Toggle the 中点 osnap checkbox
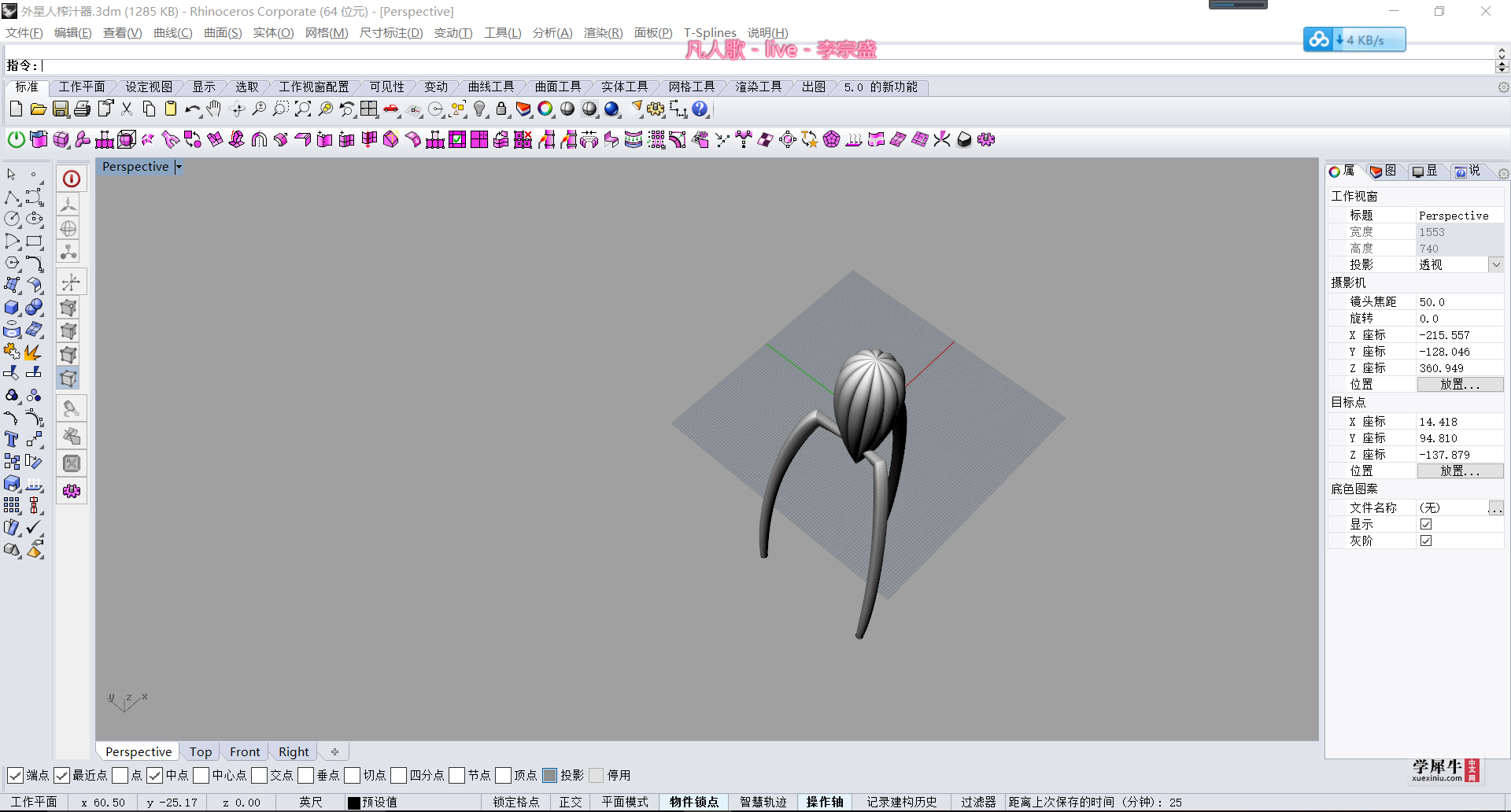The height and width of the screenshot is (812, 1511). point(154,776)
